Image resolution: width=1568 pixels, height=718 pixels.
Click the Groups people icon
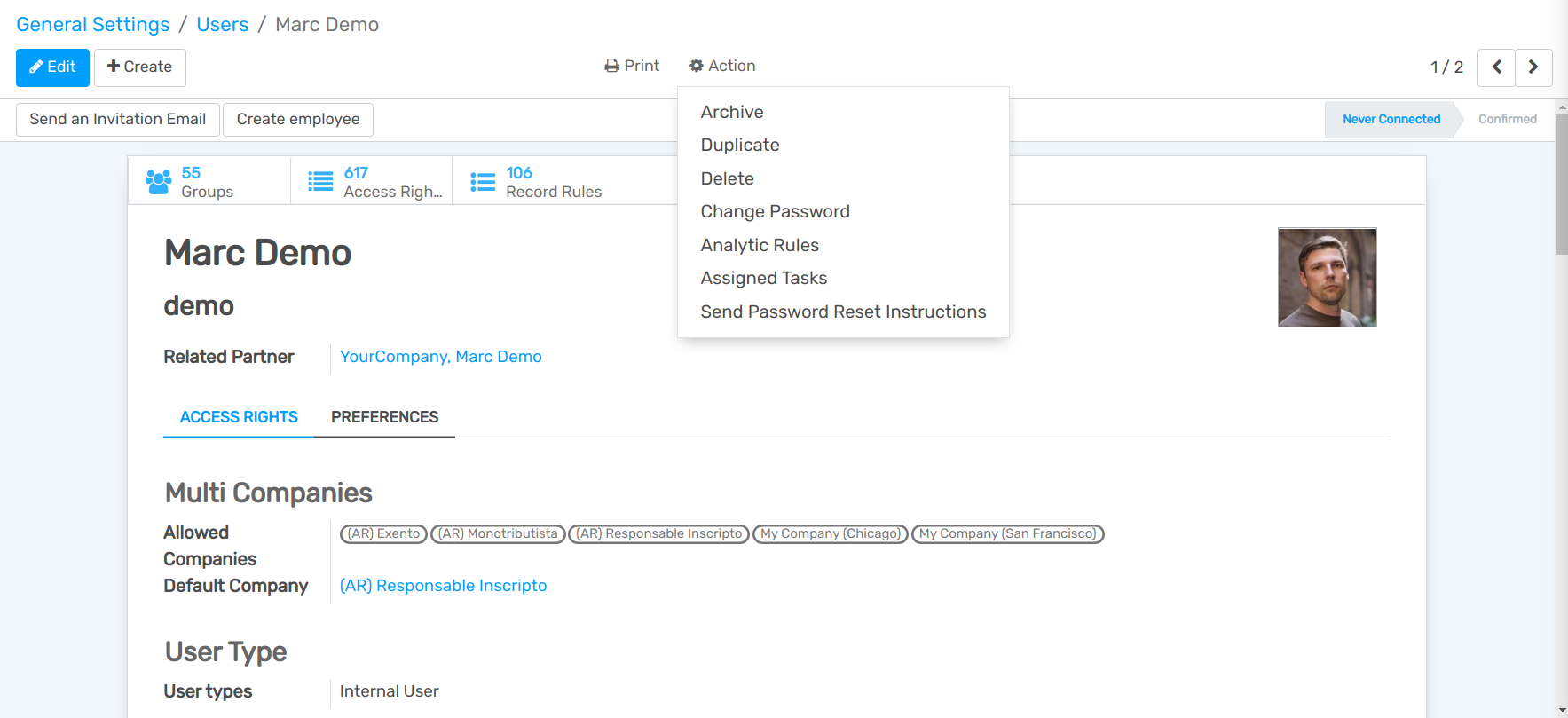click(158, 182)
